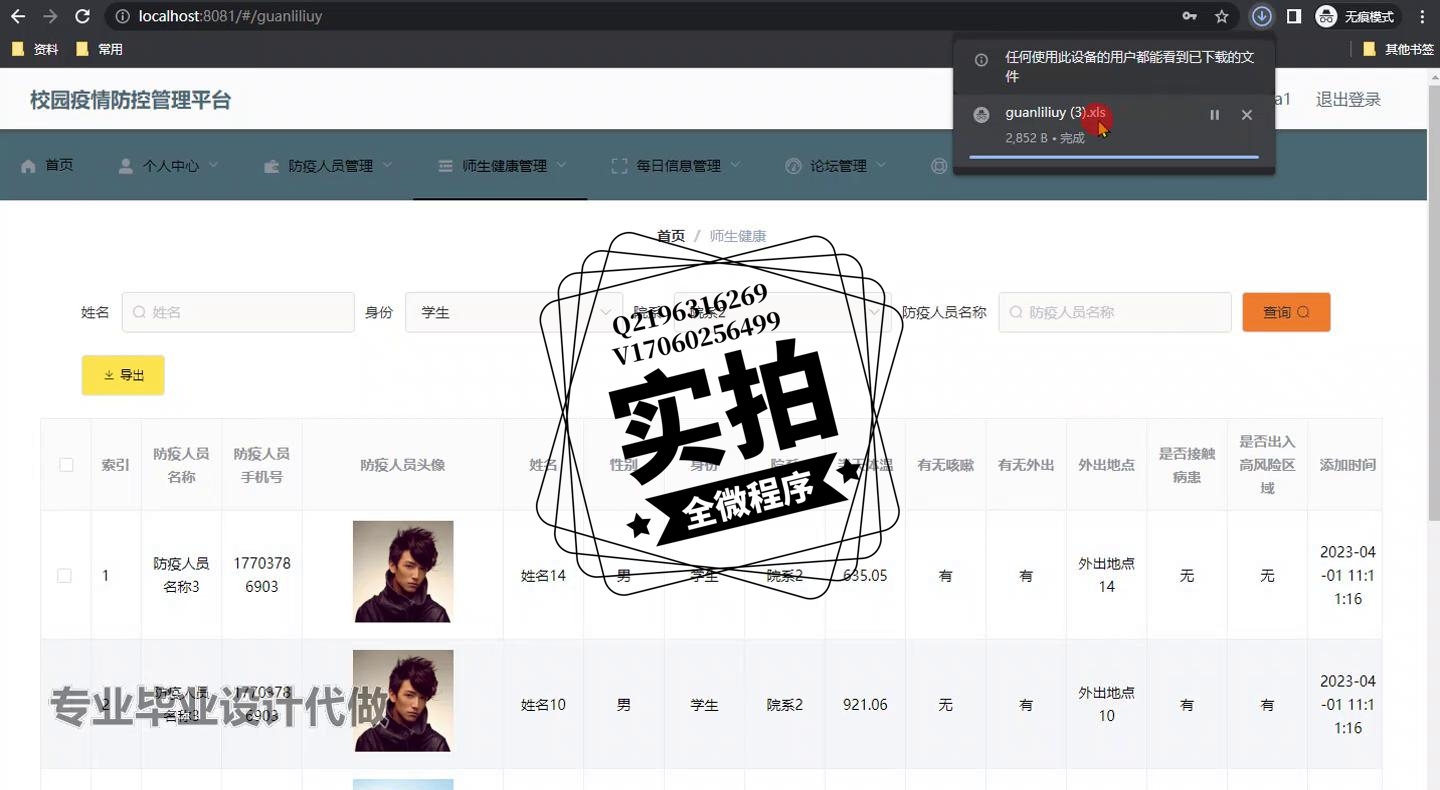
Task: Open the saved passwords key icon
Action: (x=1189, y=16)
